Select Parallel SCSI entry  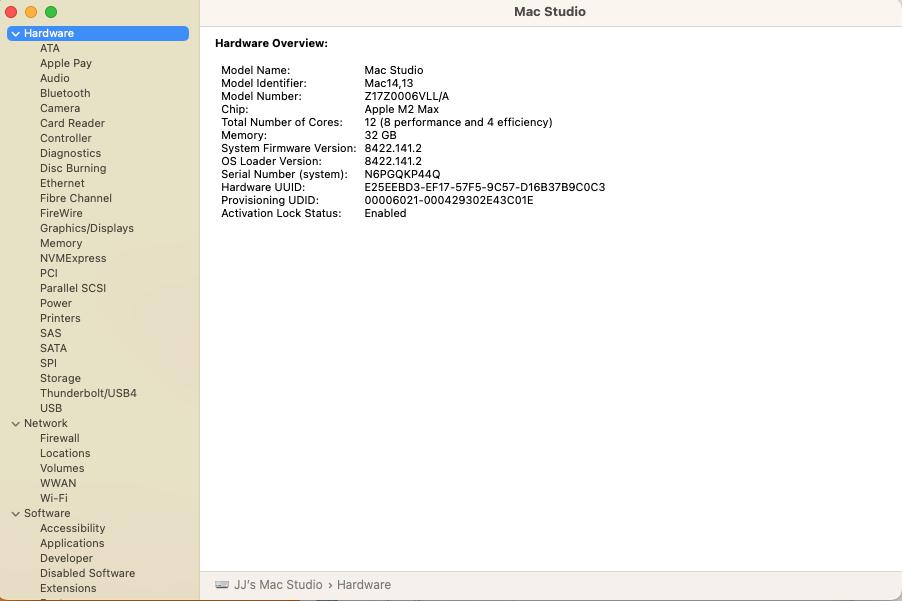click(73, 288)
